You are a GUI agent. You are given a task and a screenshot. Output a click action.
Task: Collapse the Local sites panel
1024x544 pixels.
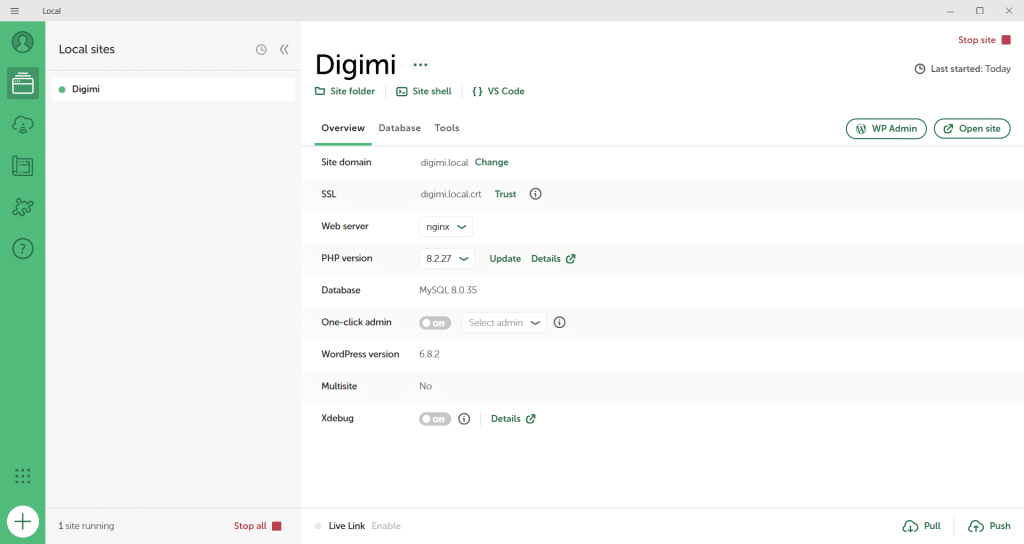coord(284,50)
